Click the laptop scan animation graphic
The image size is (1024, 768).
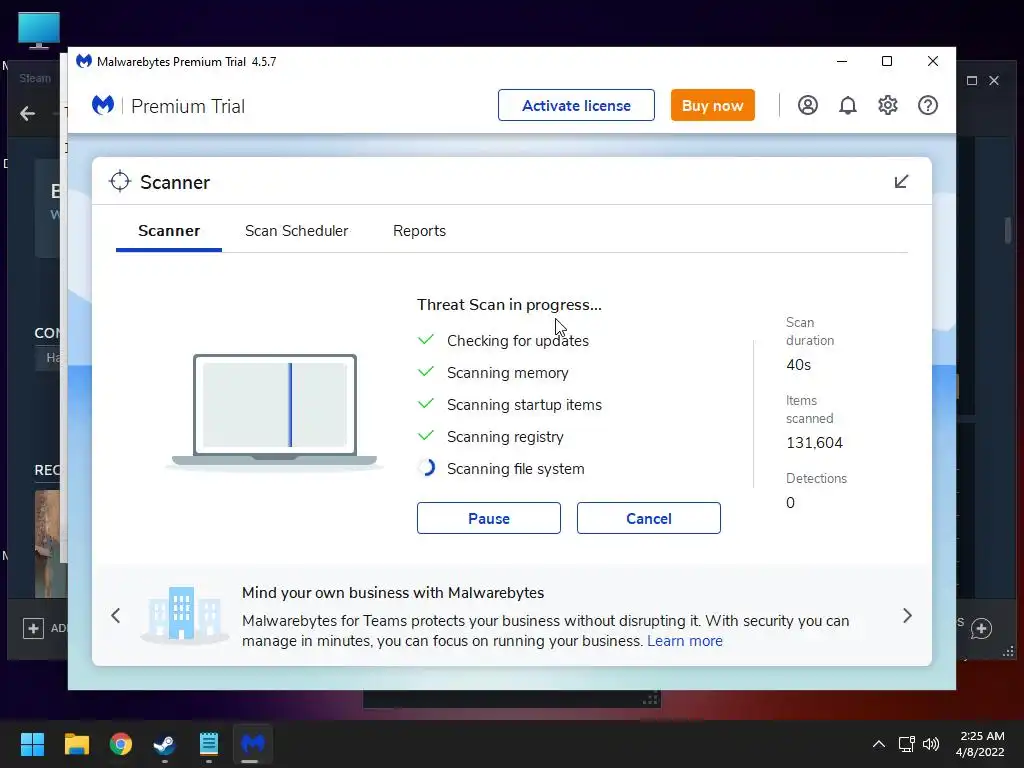[x=275, y=411]
